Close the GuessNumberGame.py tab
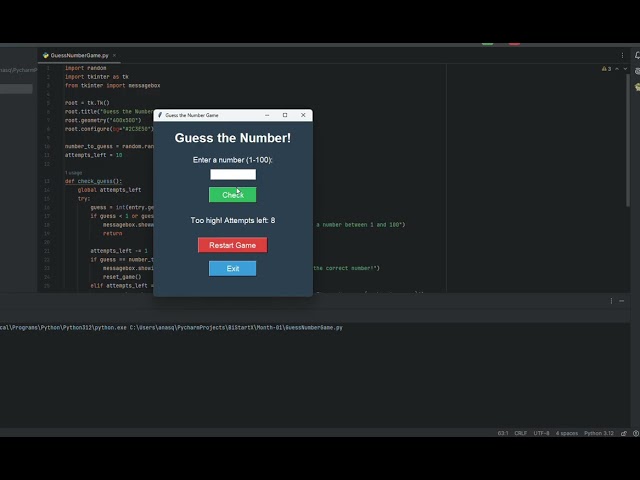Screen dimensions: 640x480 (114, 56)
